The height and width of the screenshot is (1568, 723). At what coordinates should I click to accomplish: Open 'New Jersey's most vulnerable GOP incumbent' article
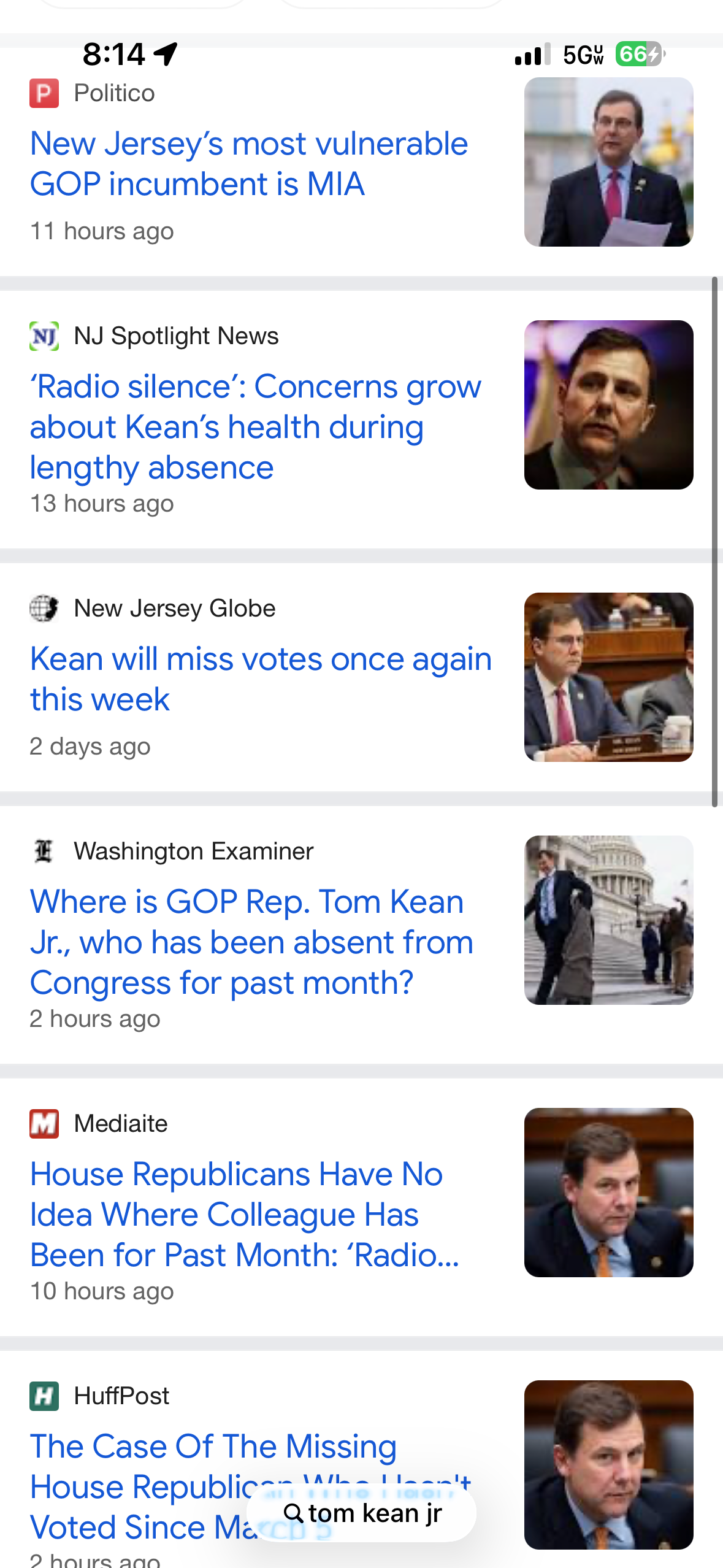click(x=249, y=164)
